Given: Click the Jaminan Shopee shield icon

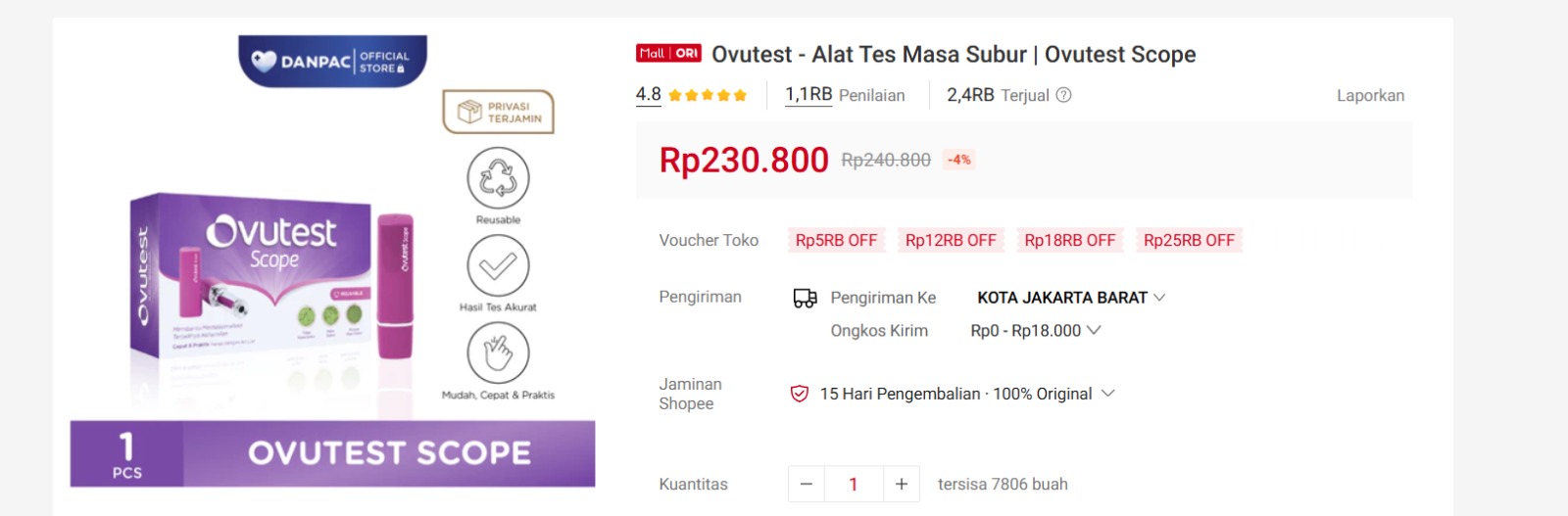Looking at the screenshot, I should [800, 394].
